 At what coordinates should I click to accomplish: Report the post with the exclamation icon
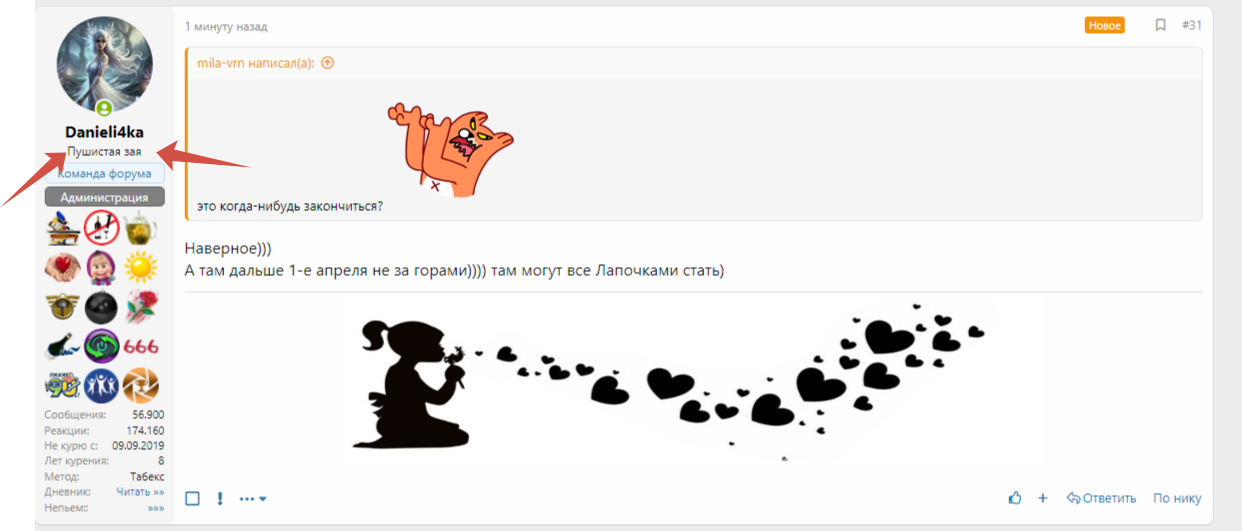(x=220, y=498)
